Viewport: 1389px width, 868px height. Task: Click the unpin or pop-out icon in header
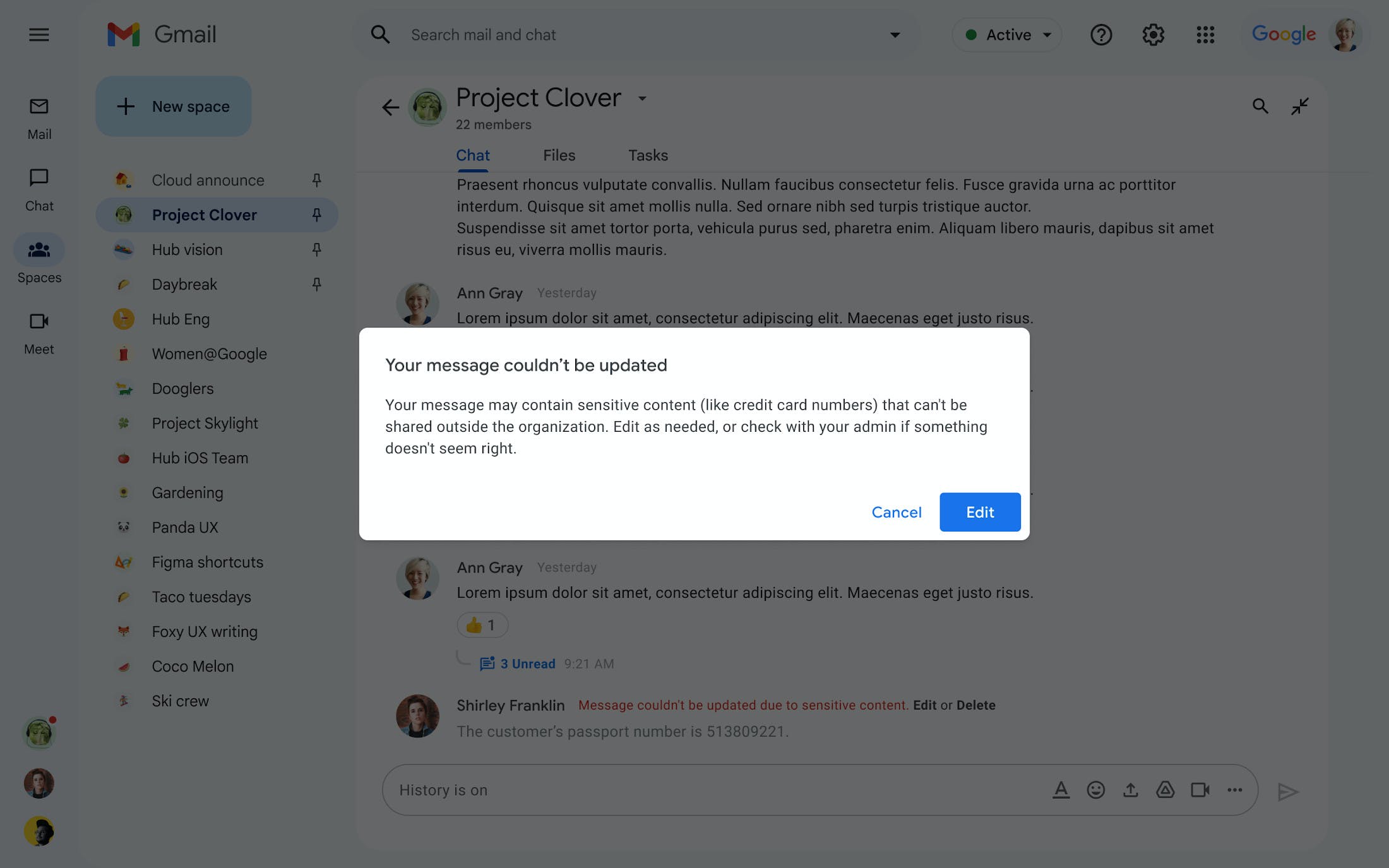(x=1300, y=105)
